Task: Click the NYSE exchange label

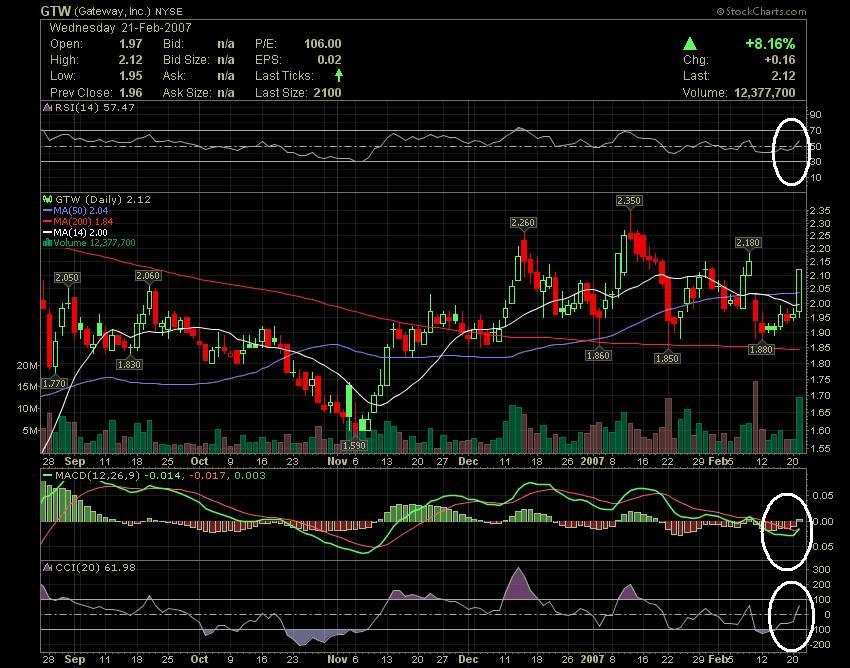Action: [169, 11]
